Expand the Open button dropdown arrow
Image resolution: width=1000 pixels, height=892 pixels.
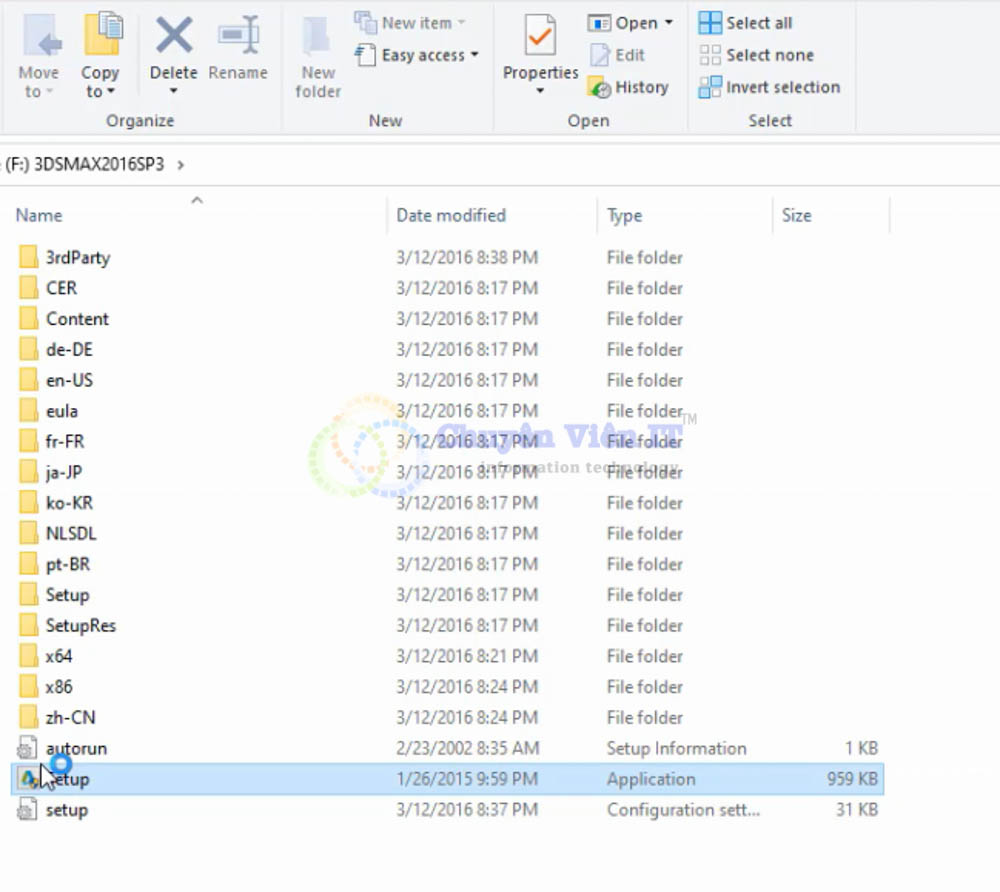click(669, 23)
